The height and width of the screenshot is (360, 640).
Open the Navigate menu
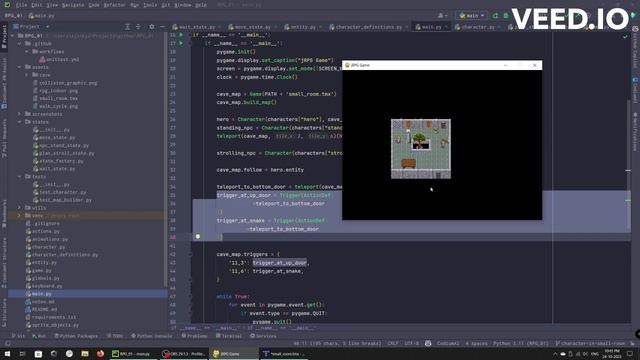click(73, 5)
